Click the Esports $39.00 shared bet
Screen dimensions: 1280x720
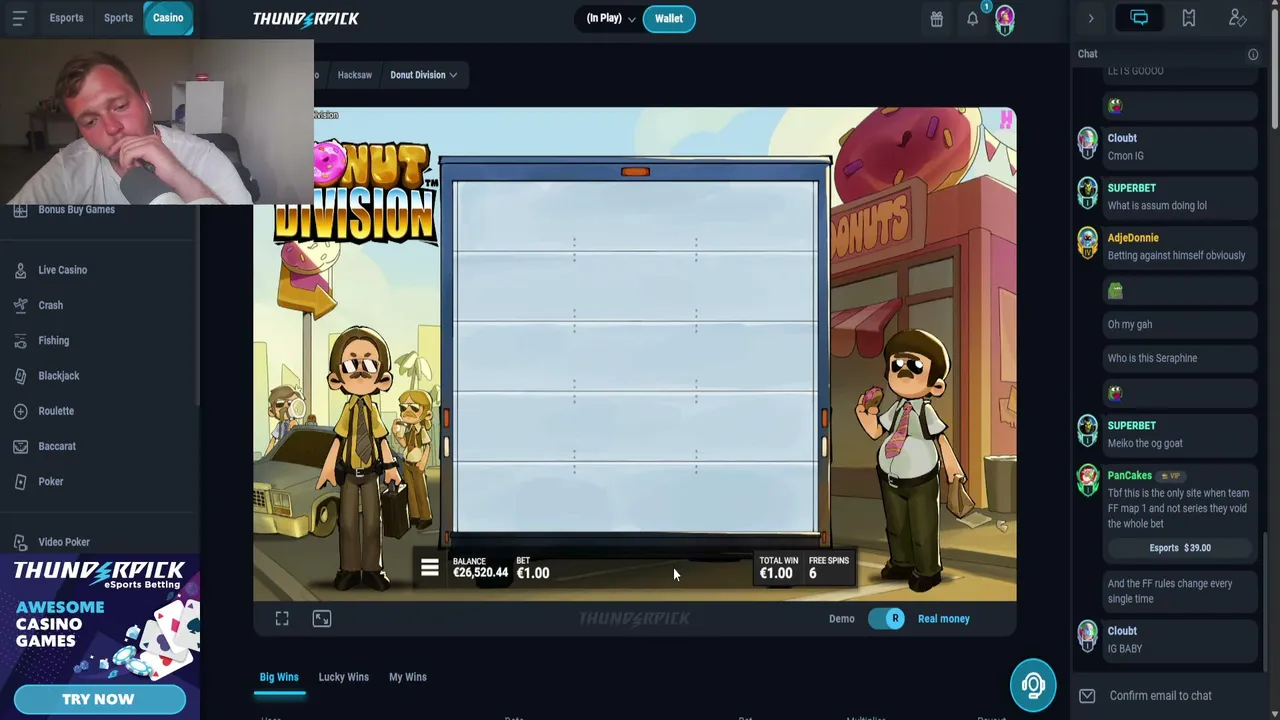tap(1180, 548)
